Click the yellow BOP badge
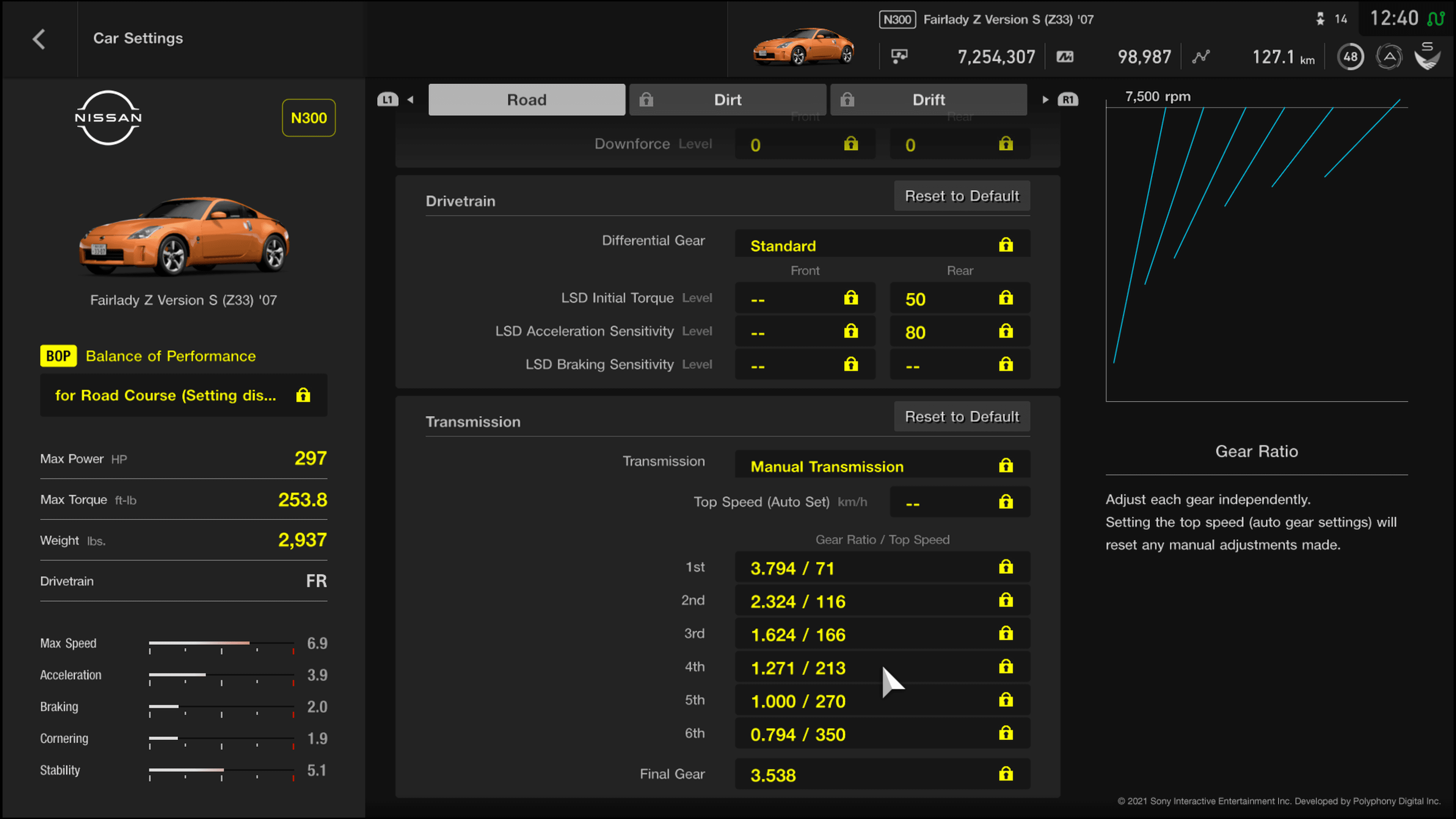 (x=58, y=356)
